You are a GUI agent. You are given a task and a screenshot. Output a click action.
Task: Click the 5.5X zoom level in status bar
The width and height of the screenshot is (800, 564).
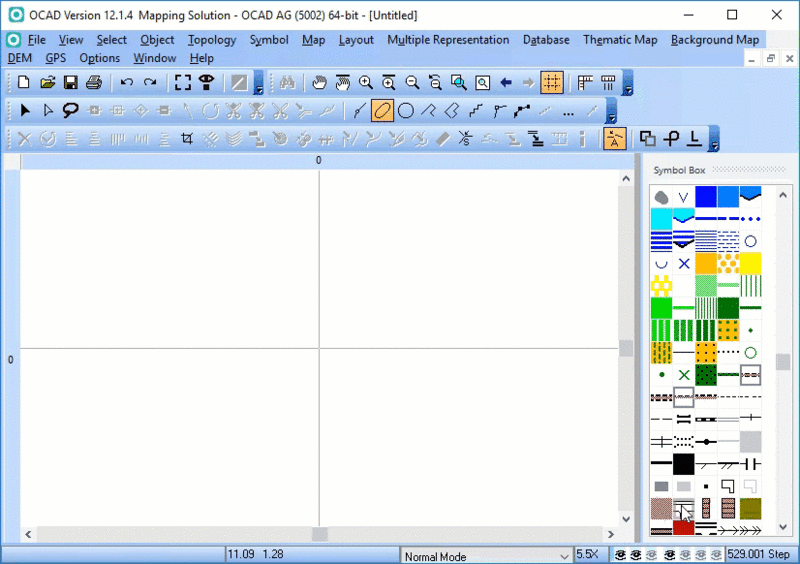(587, 554)
